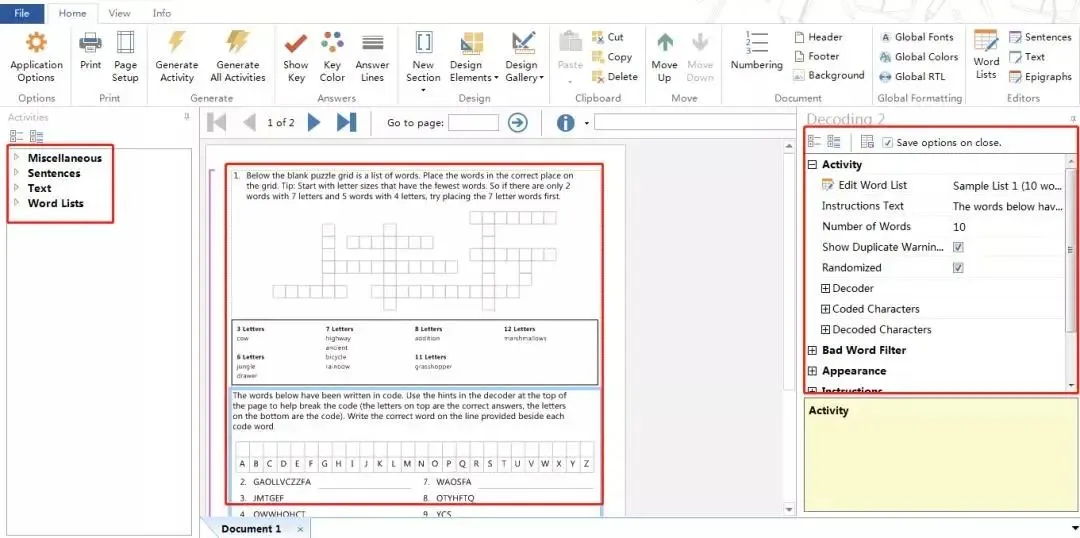Viewport: 1080px width, 538px height.
Task: Expand the Decoder property
Action: [x=826, y=288]
